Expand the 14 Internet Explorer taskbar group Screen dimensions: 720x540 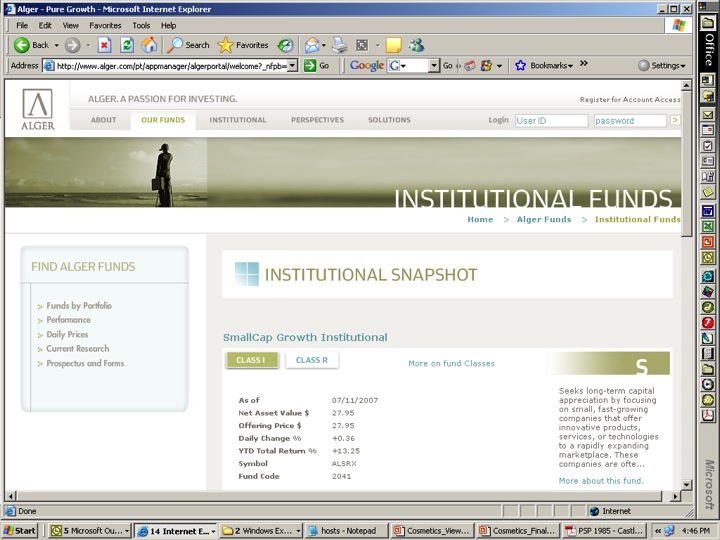[x=213, y=531]
